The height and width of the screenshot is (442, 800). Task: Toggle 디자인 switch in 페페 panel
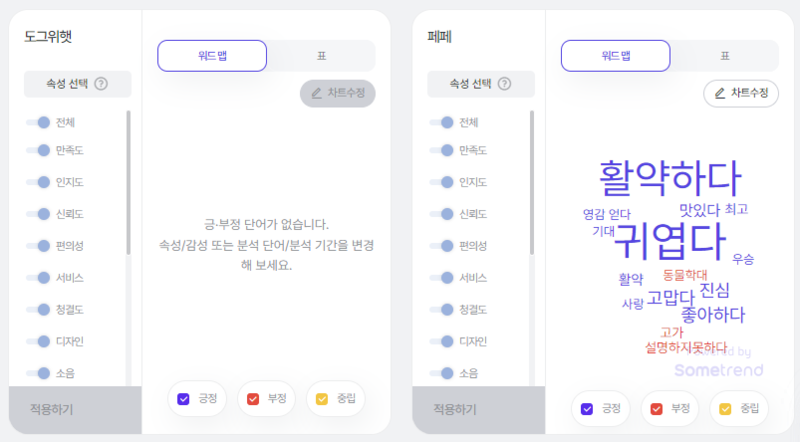click(x=442, y=341)
